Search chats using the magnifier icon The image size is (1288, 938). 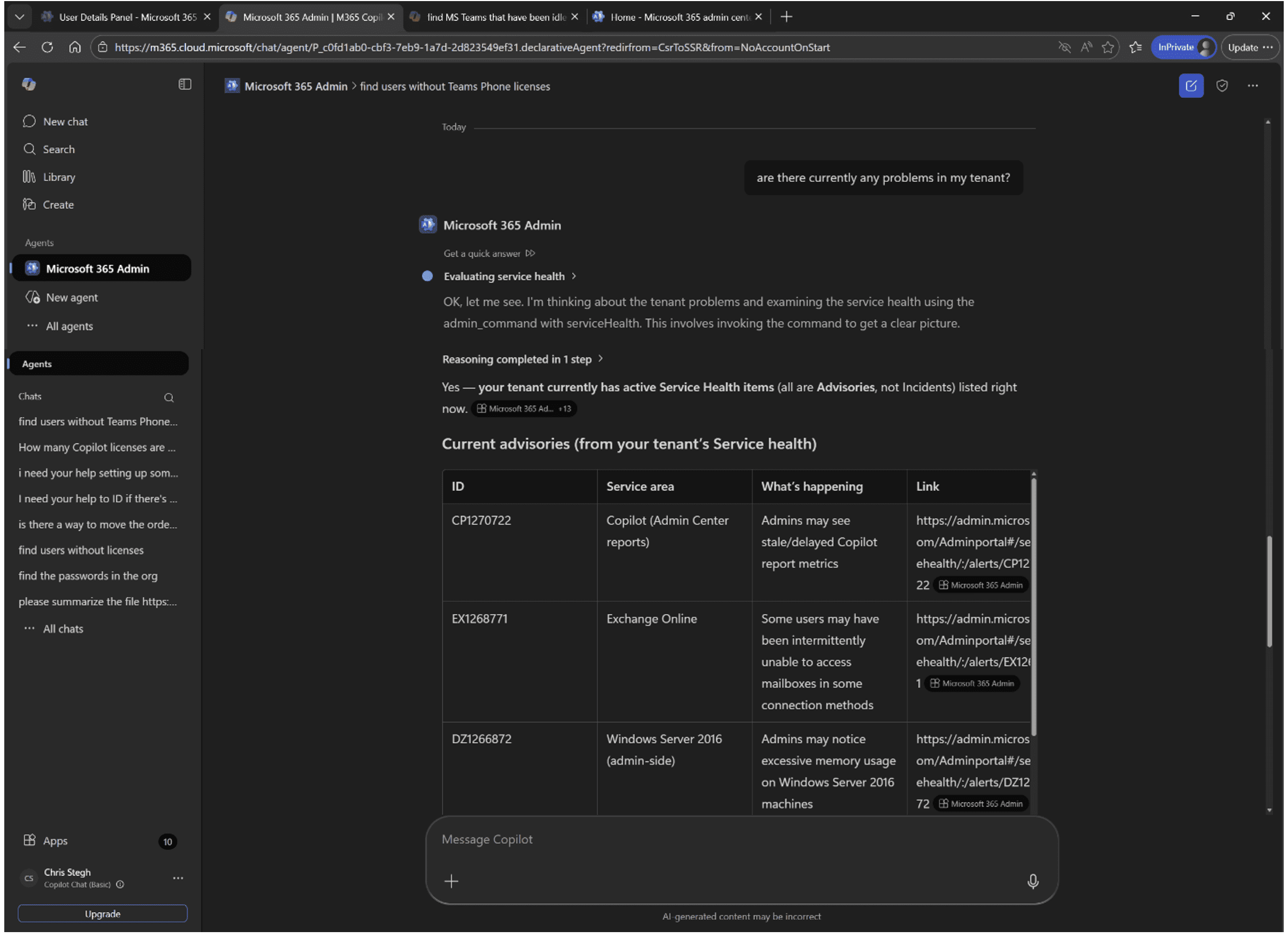[x=168, y=397]
